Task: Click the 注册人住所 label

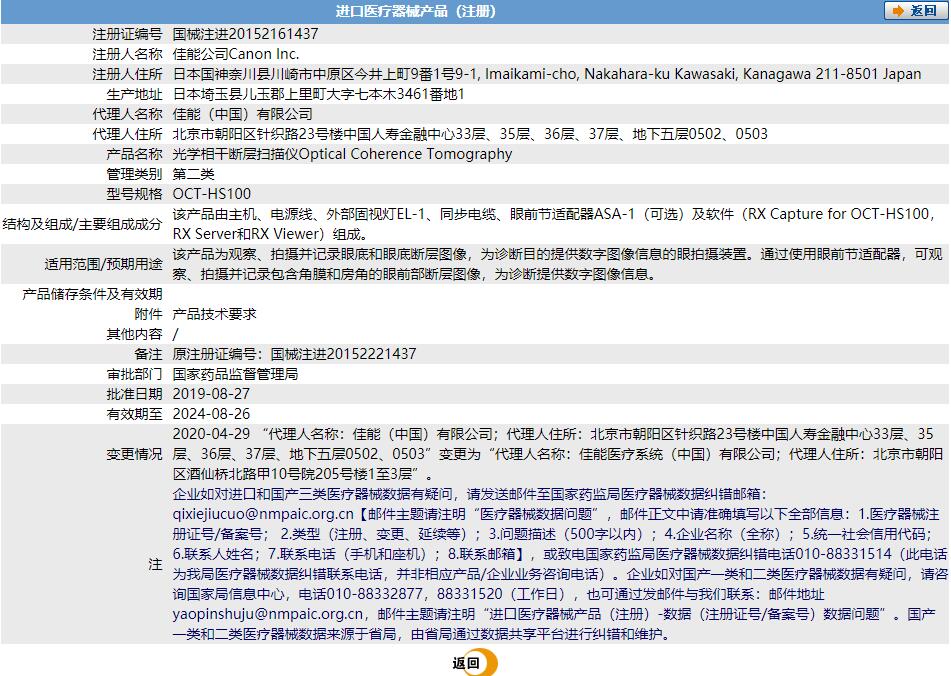Action: pyautogui.click(x=127, y=74)
